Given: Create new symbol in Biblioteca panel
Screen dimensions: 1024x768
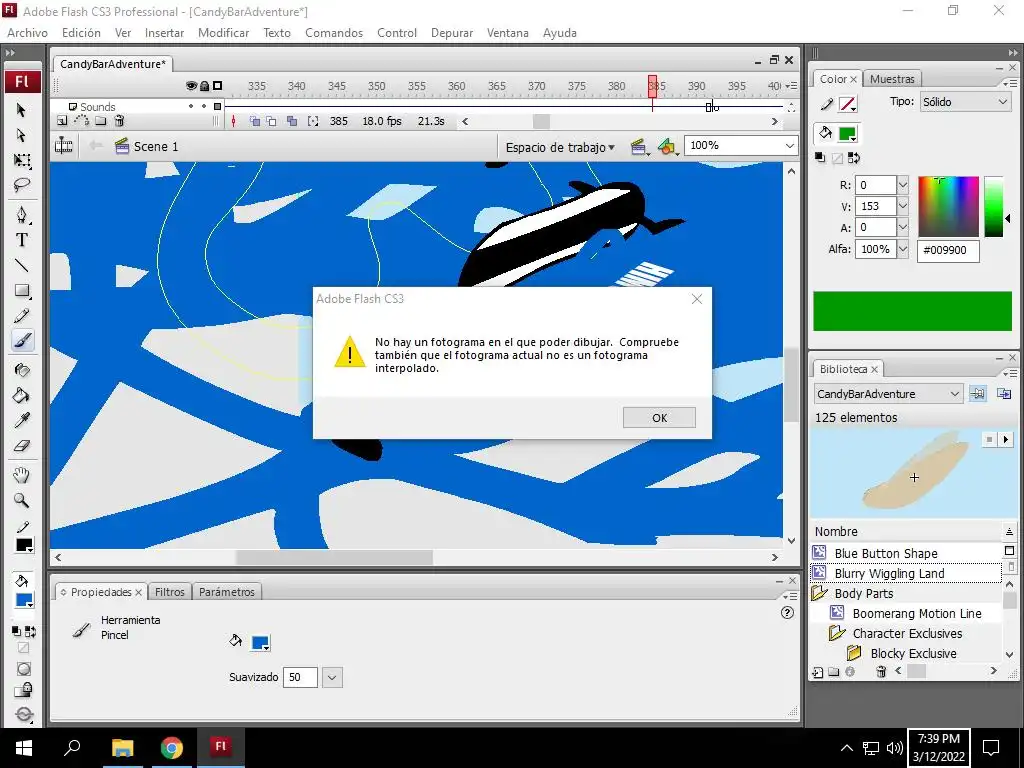Looking at the screenshot, I should [818, 671].
